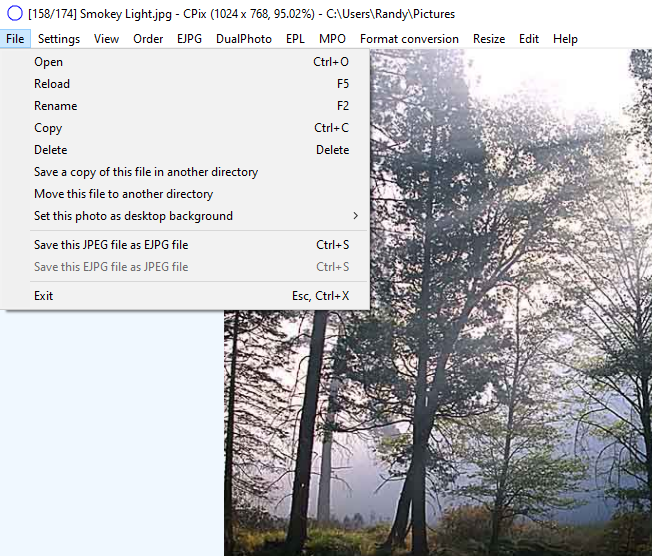Open the Settings menu
The image size is (652, 556).
click(59, 39)
